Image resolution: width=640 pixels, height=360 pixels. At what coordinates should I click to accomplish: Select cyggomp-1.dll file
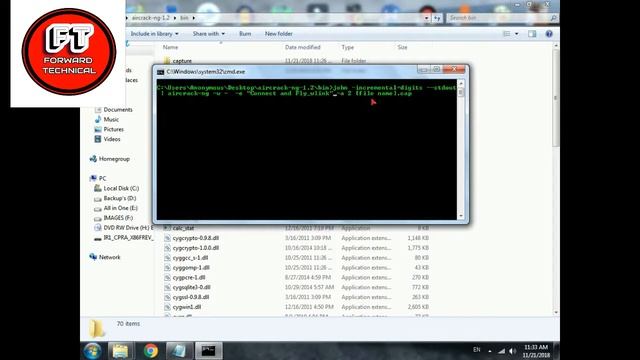(x=191, y=268)
